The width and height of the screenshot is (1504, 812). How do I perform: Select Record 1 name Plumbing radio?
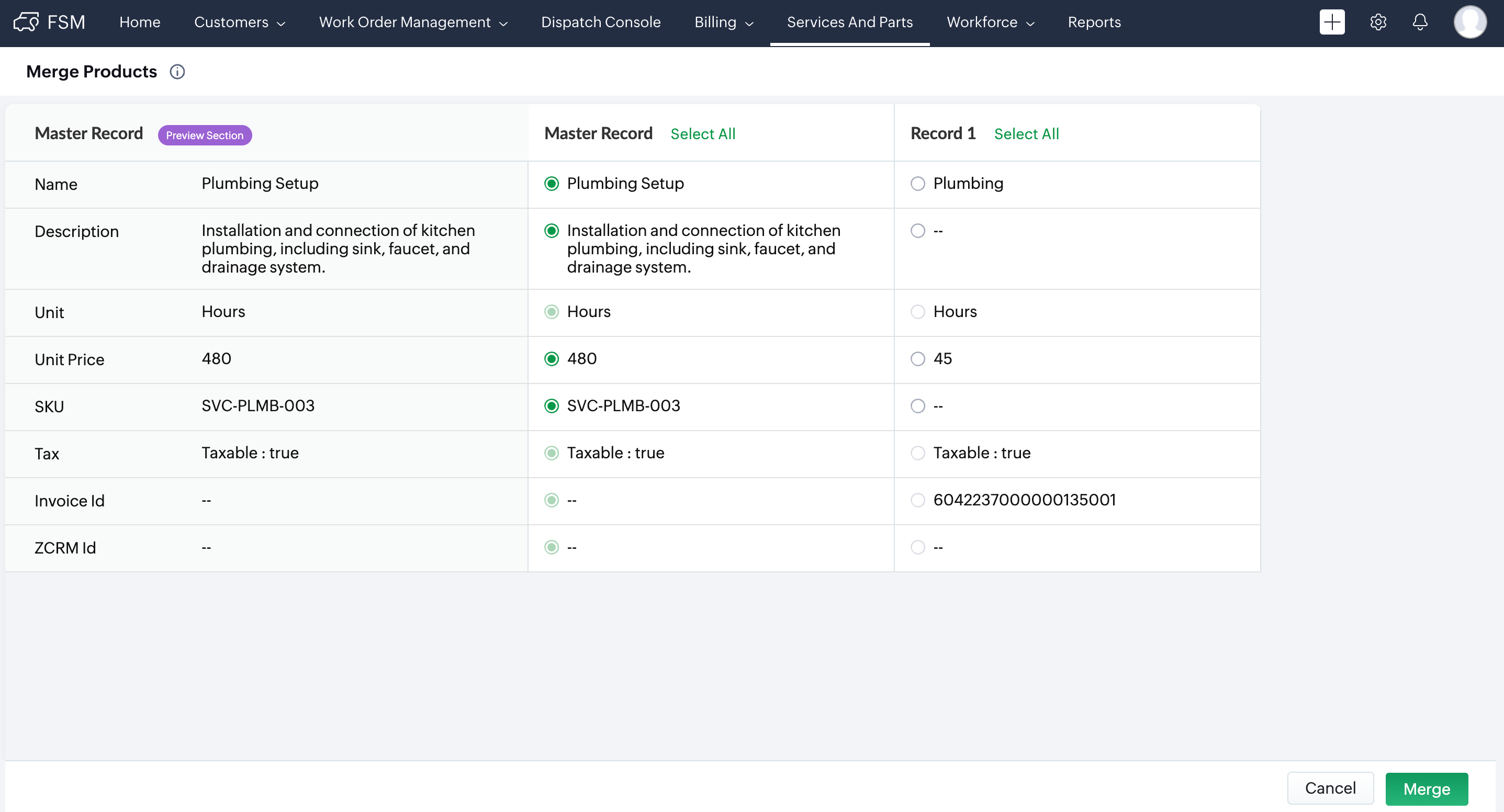pos(918,184)
